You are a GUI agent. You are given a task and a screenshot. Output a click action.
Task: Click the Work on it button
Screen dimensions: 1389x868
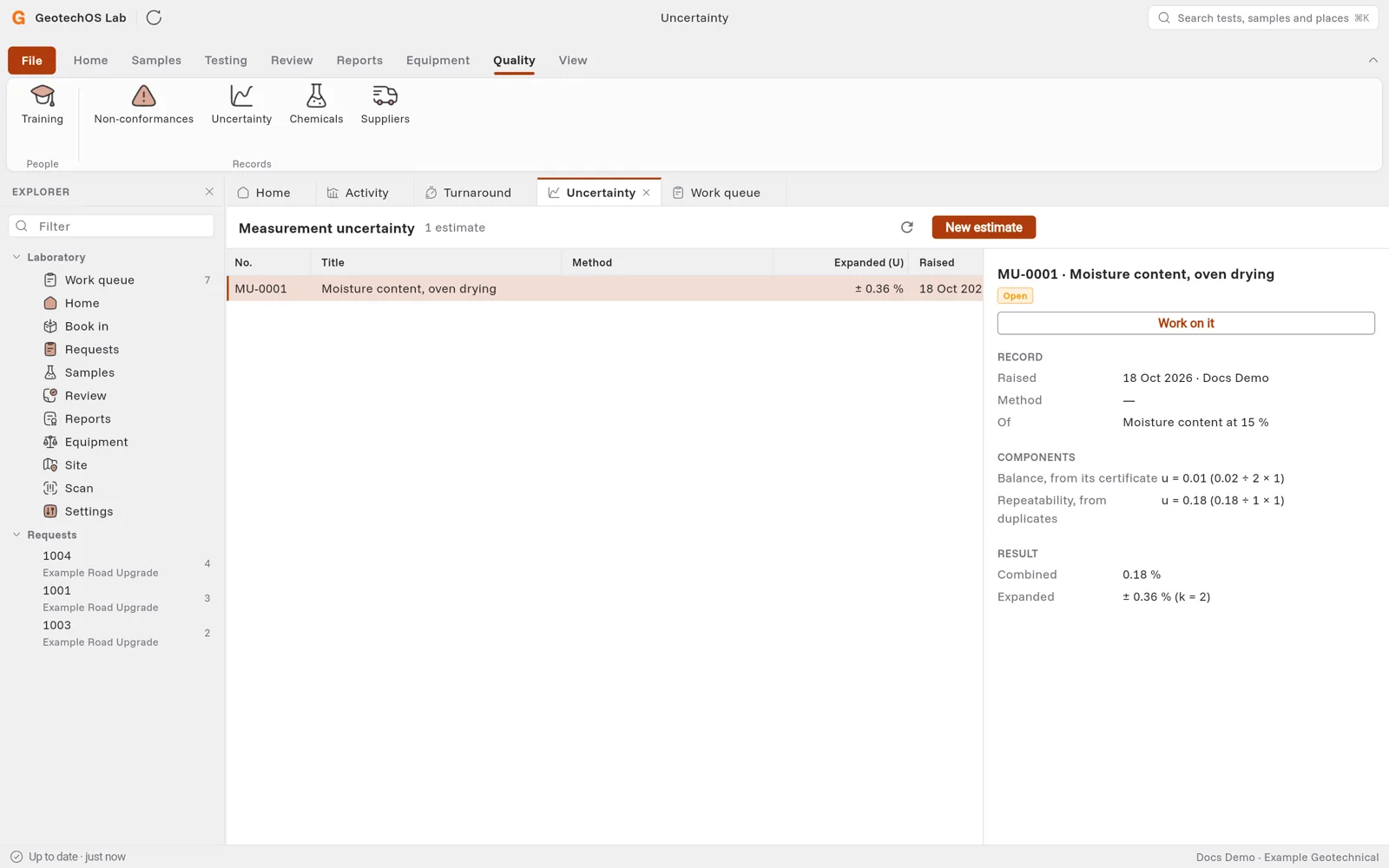click(1186, 323)
